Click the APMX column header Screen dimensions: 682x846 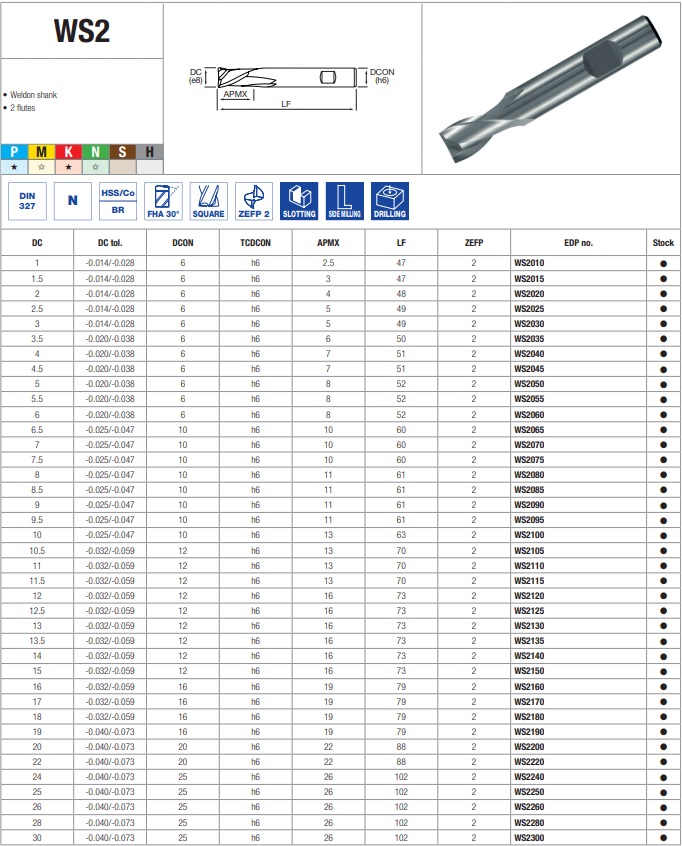(x=328, y=243)
